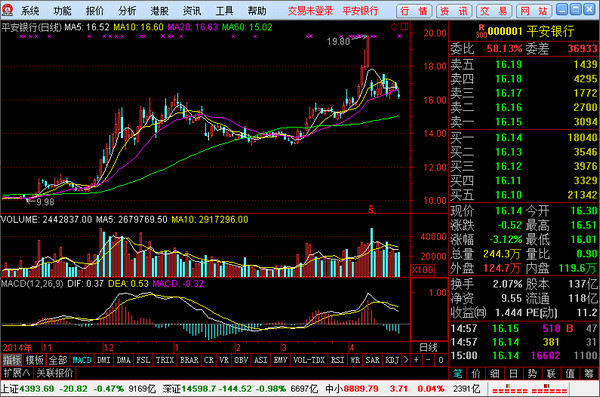Image resolution: width=600 pixels, height=397 pixels.
Task: Expand more indicators with the right arrow
Action: click(406, 360)
